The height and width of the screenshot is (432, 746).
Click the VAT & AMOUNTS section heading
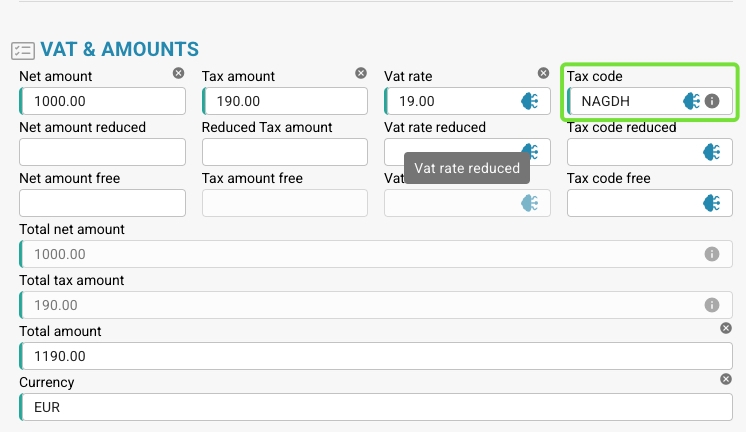tap(119, 49)
